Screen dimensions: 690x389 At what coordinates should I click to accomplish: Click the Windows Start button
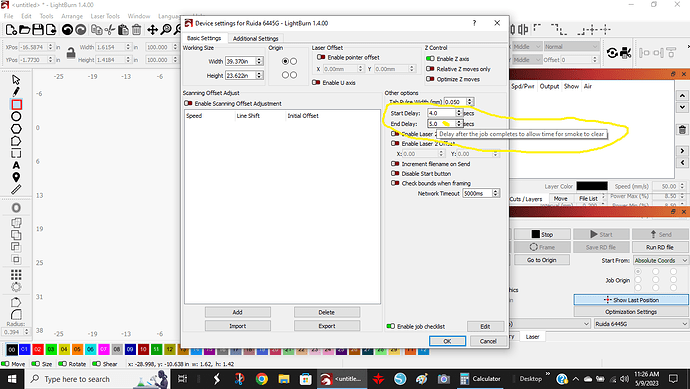[12, 379]
